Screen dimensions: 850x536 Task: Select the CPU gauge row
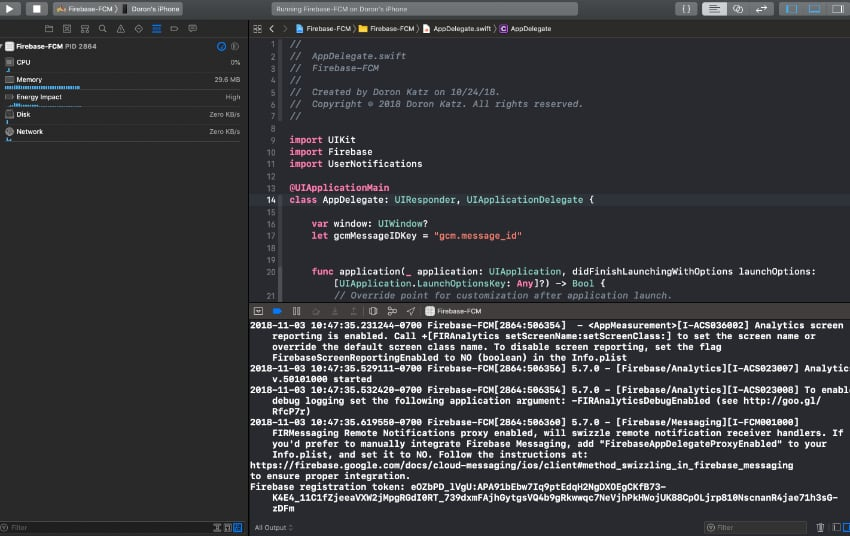click(123, 64)
